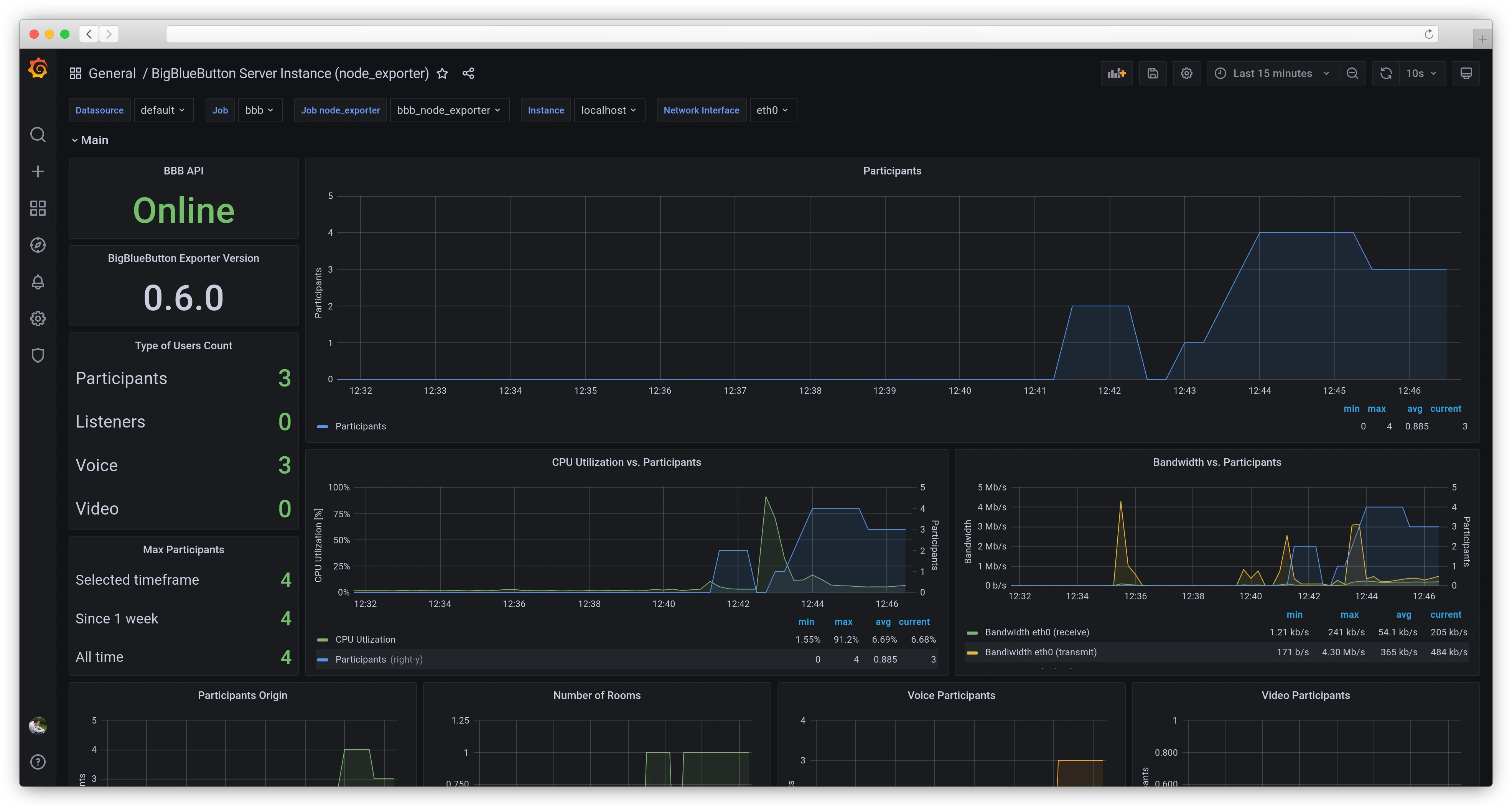
Task: Open the Last 15 minutes time picker
Action: pyautogui.click(x=1272, y=73)
